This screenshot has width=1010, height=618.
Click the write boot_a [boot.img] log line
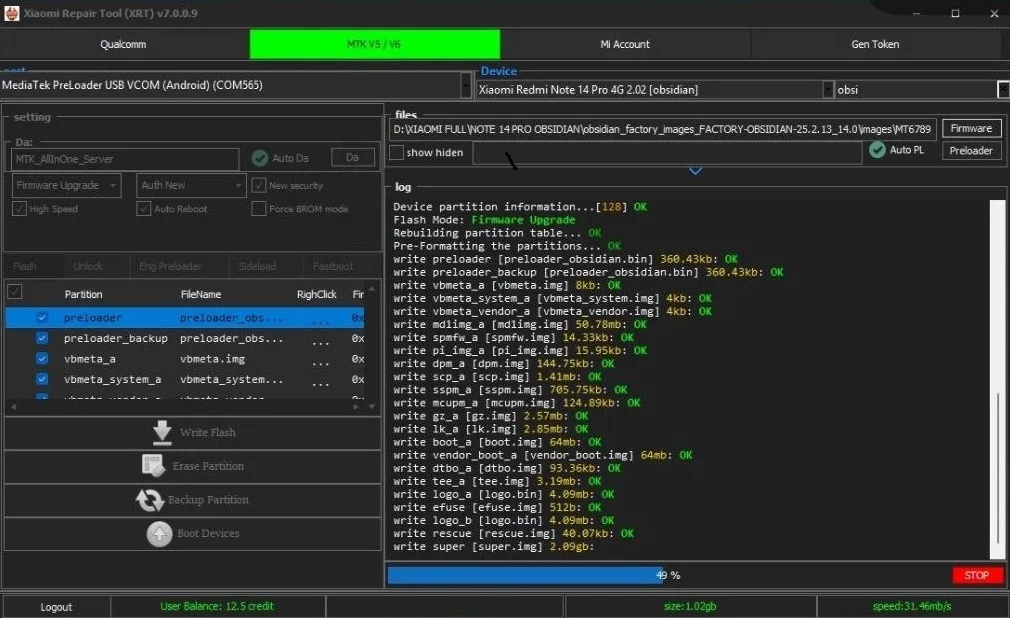pyautogui.click(x=497, y=442)
